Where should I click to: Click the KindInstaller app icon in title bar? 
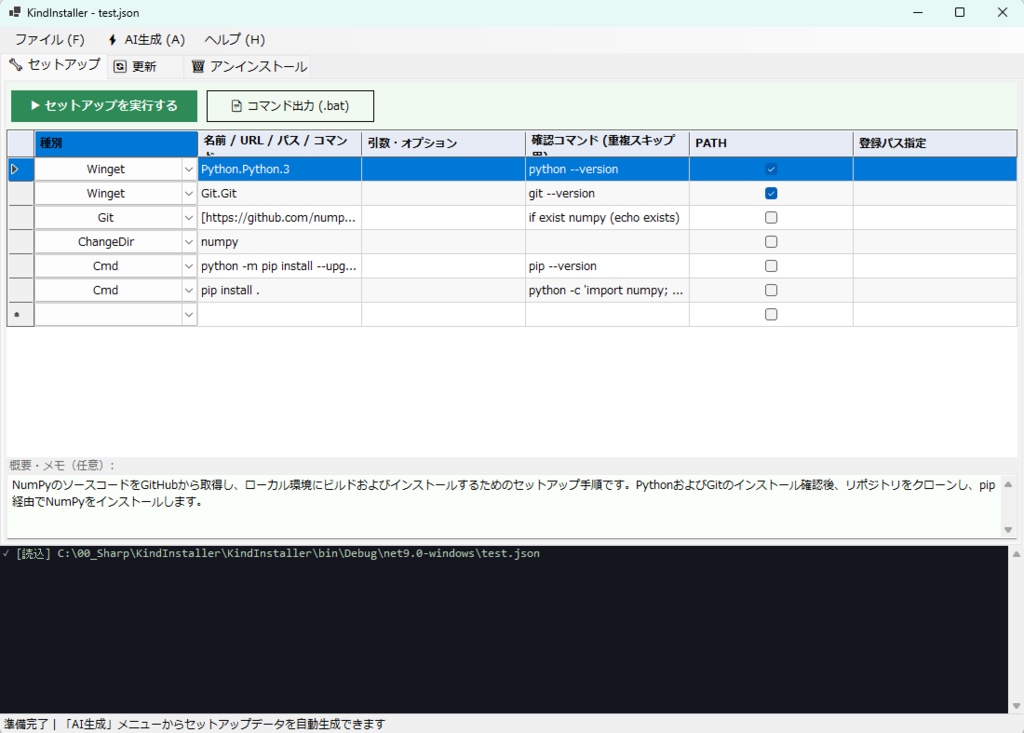pyautogui.click(x=14, y=12)
